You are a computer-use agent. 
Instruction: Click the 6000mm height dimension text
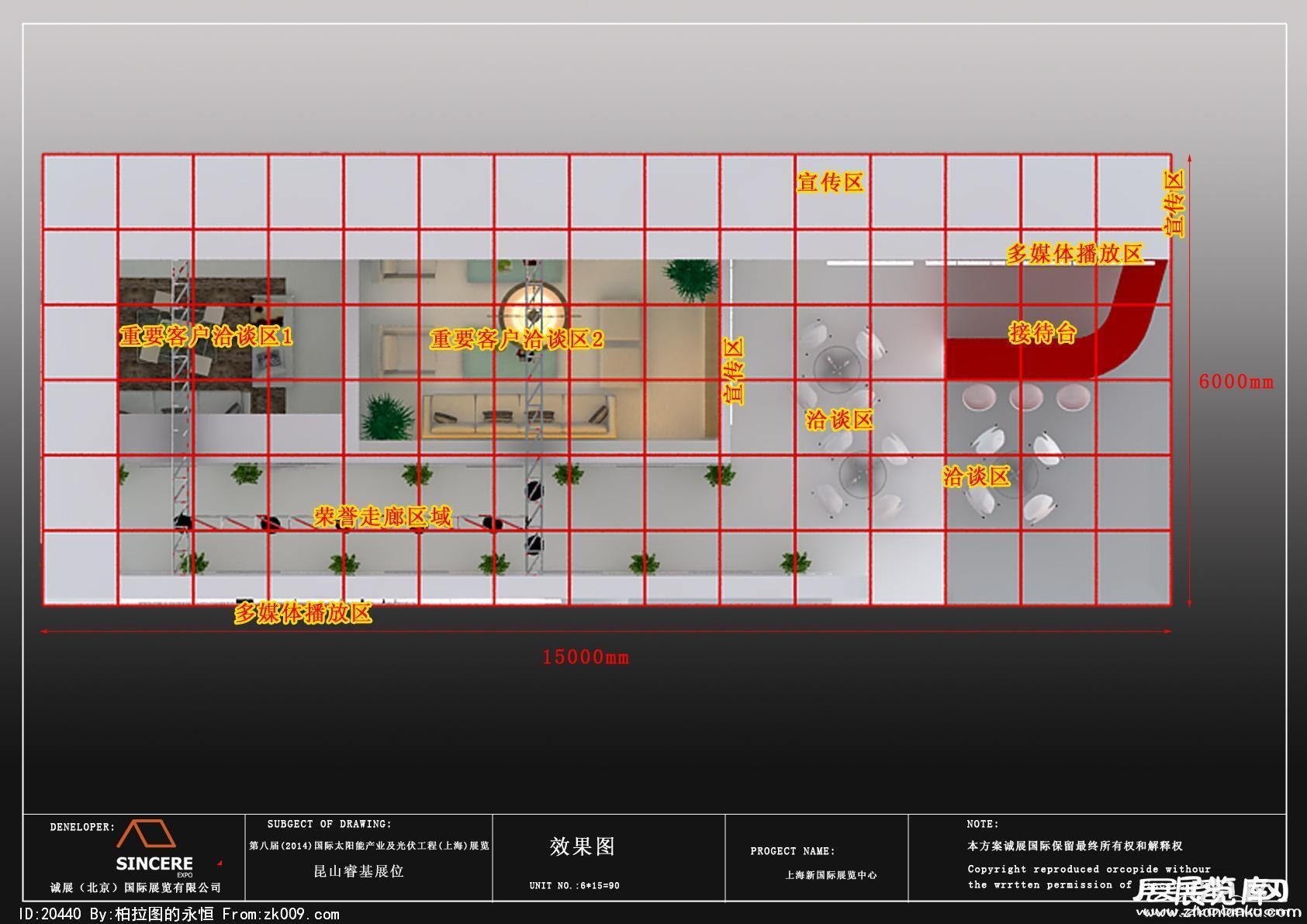coord(1236,381)
